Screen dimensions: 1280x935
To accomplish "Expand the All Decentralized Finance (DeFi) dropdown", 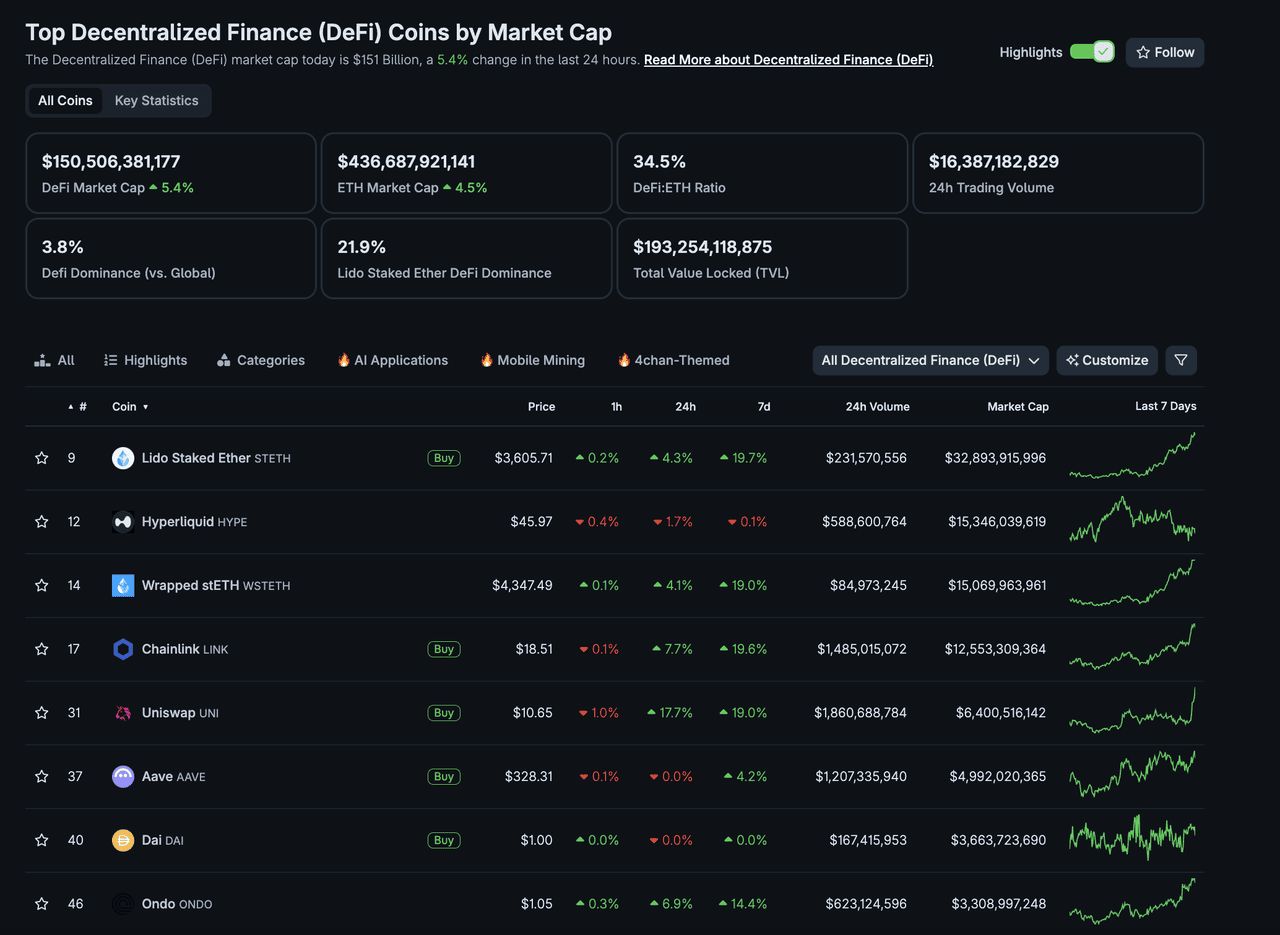I will [930, 360].
